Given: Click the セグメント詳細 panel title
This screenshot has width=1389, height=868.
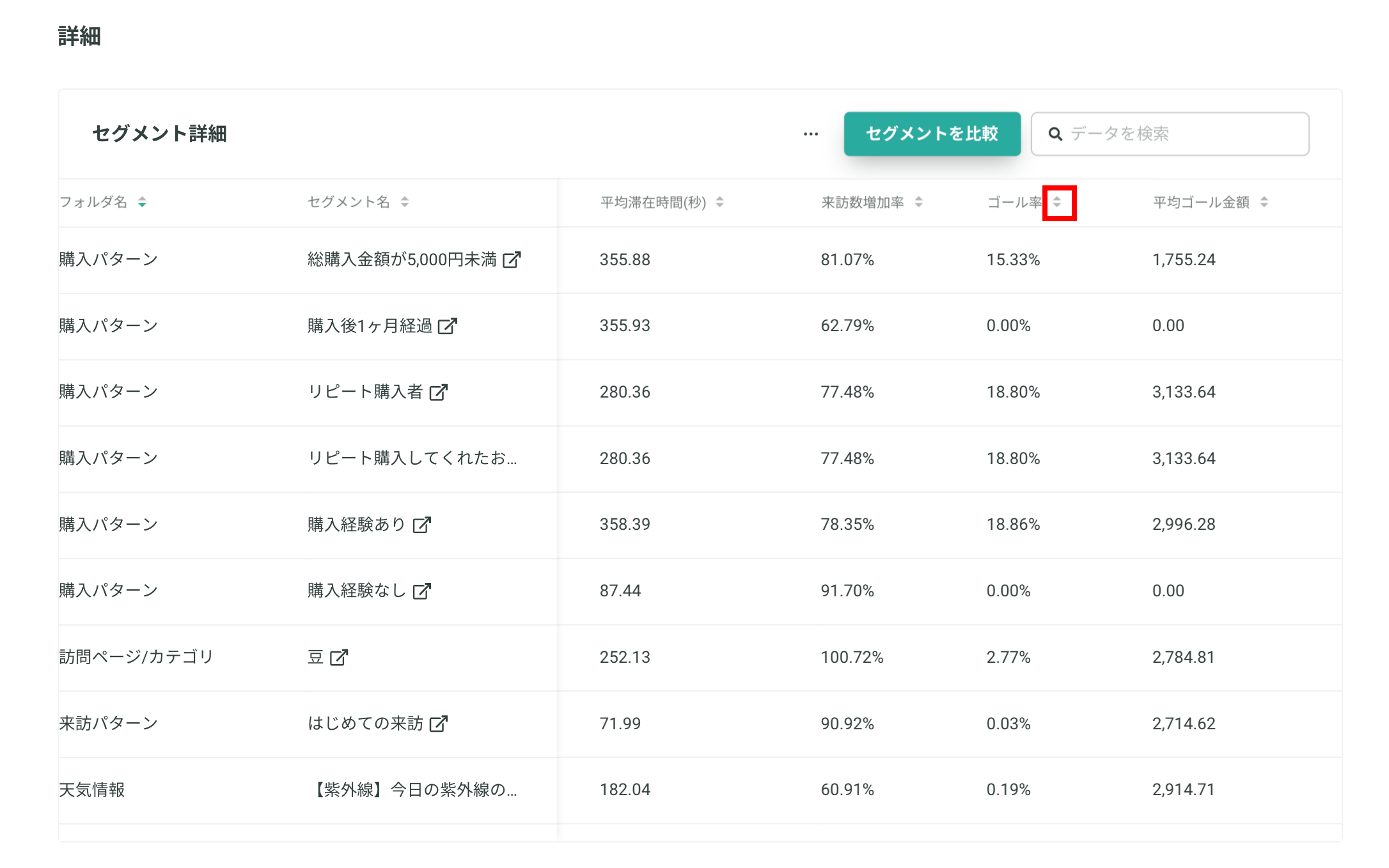Looking at the screenshot, I should [159, 134].
